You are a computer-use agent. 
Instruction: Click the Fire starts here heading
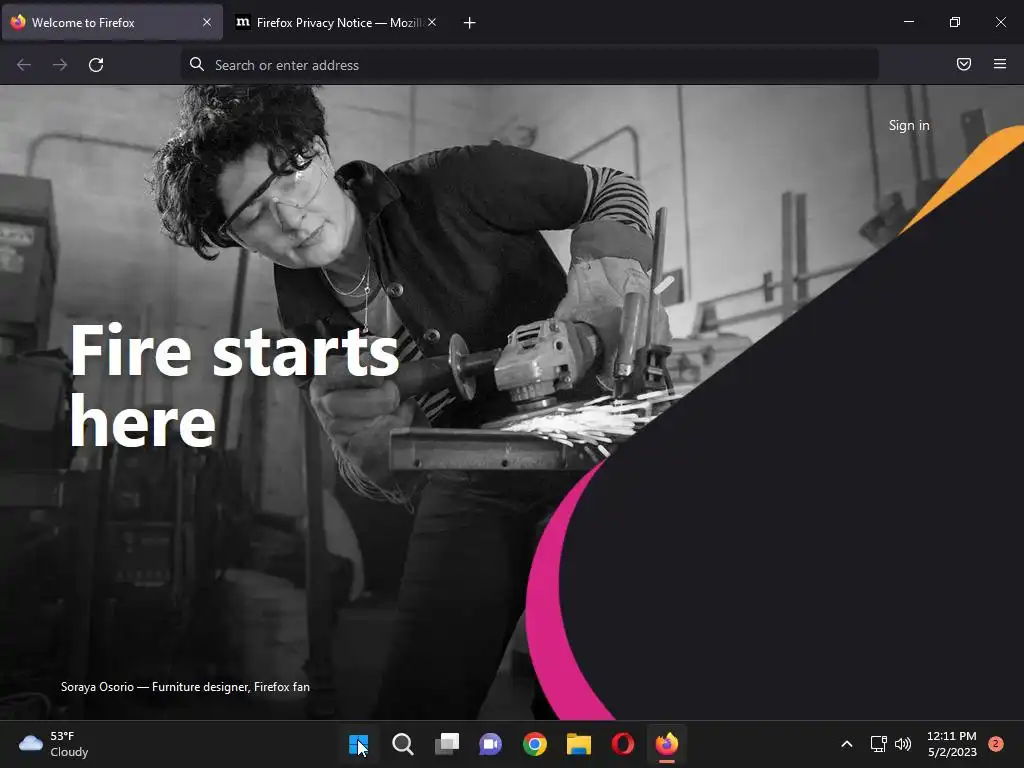[234, 385]
